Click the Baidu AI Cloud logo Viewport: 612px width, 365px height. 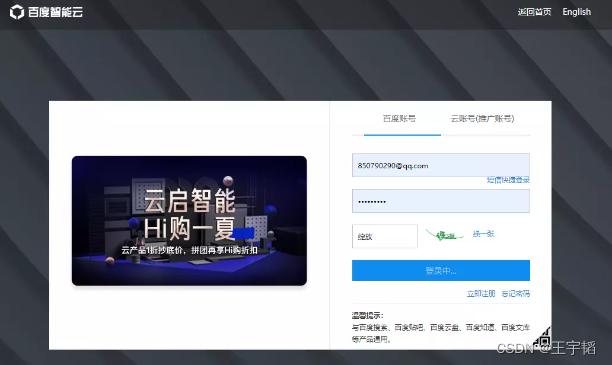(46, 12)
